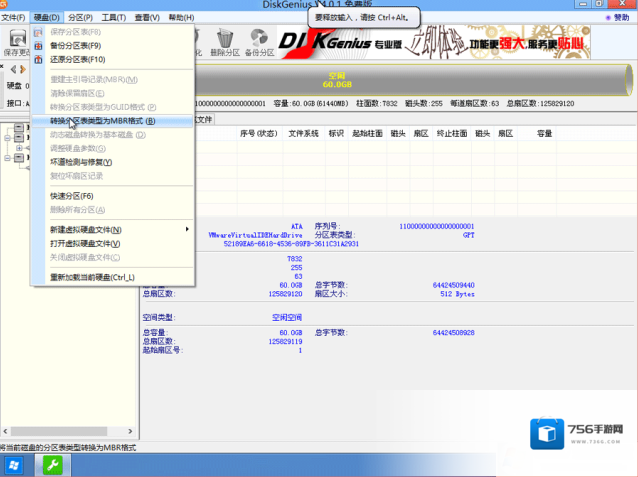Click the green wrench taskbar icon
Image resolution: width=638 pixels, height=477 pixels.
pyautogui.click(x=50, y=466)
